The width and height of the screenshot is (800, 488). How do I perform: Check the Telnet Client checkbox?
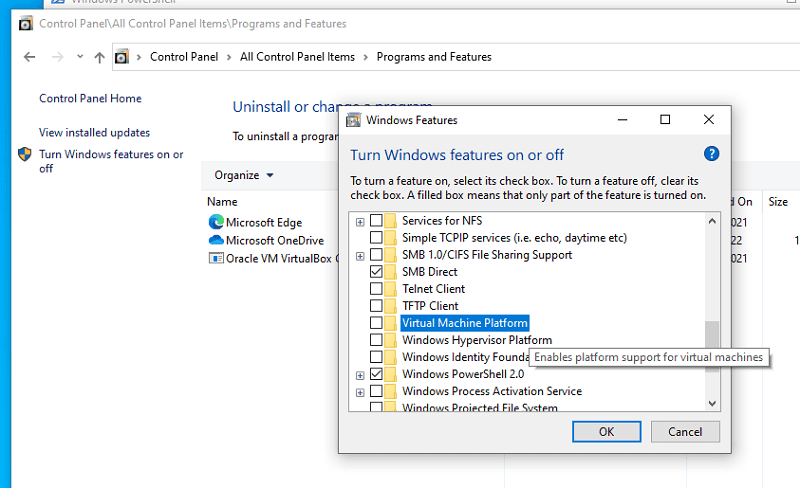(x=376, y=289)
